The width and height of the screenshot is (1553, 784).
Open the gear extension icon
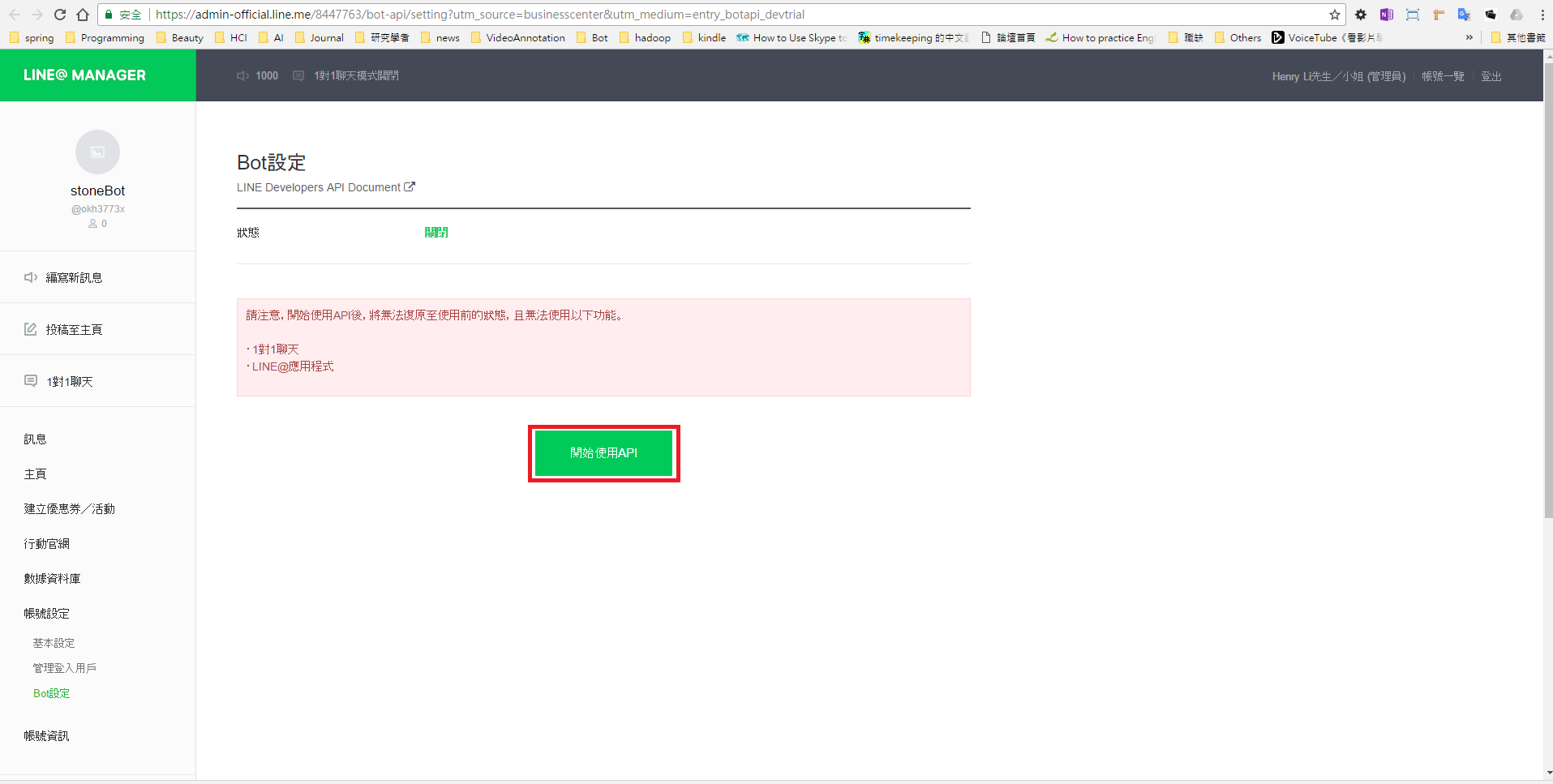[1361, 15]
